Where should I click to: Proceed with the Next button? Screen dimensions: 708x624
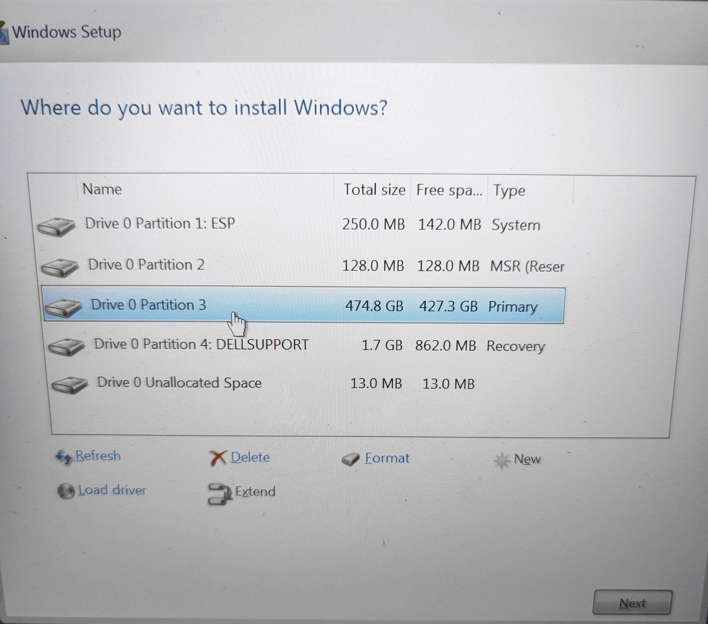(632, 602)
